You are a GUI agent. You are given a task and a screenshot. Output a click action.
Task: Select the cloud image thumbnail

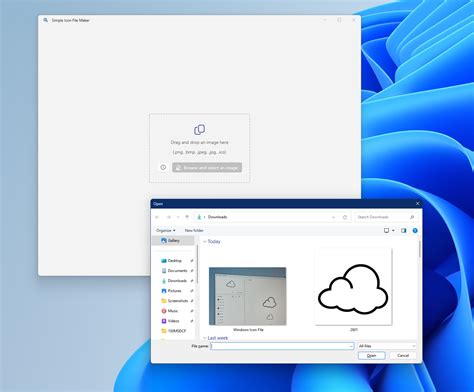[353, 287]
